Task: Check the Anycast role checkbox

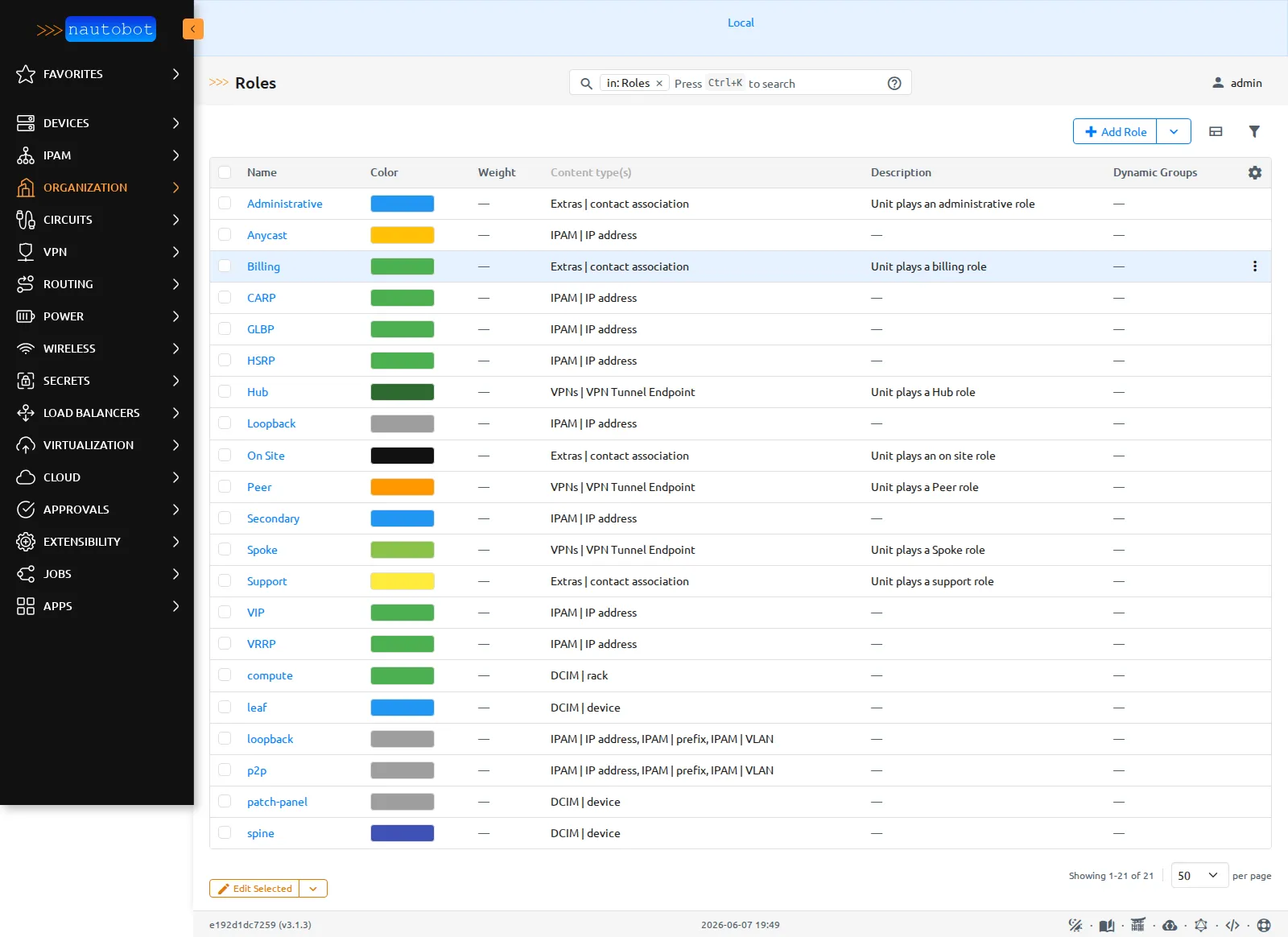Action: point(225,235)
